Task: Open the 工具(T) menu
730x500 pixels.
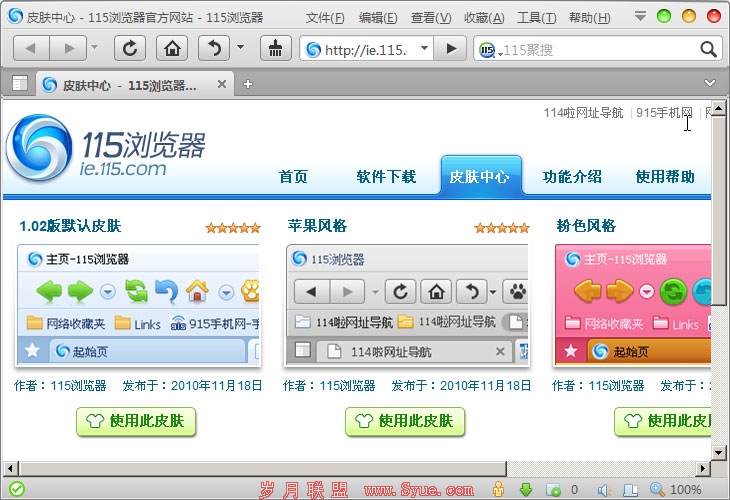Action: coord(537,18)
